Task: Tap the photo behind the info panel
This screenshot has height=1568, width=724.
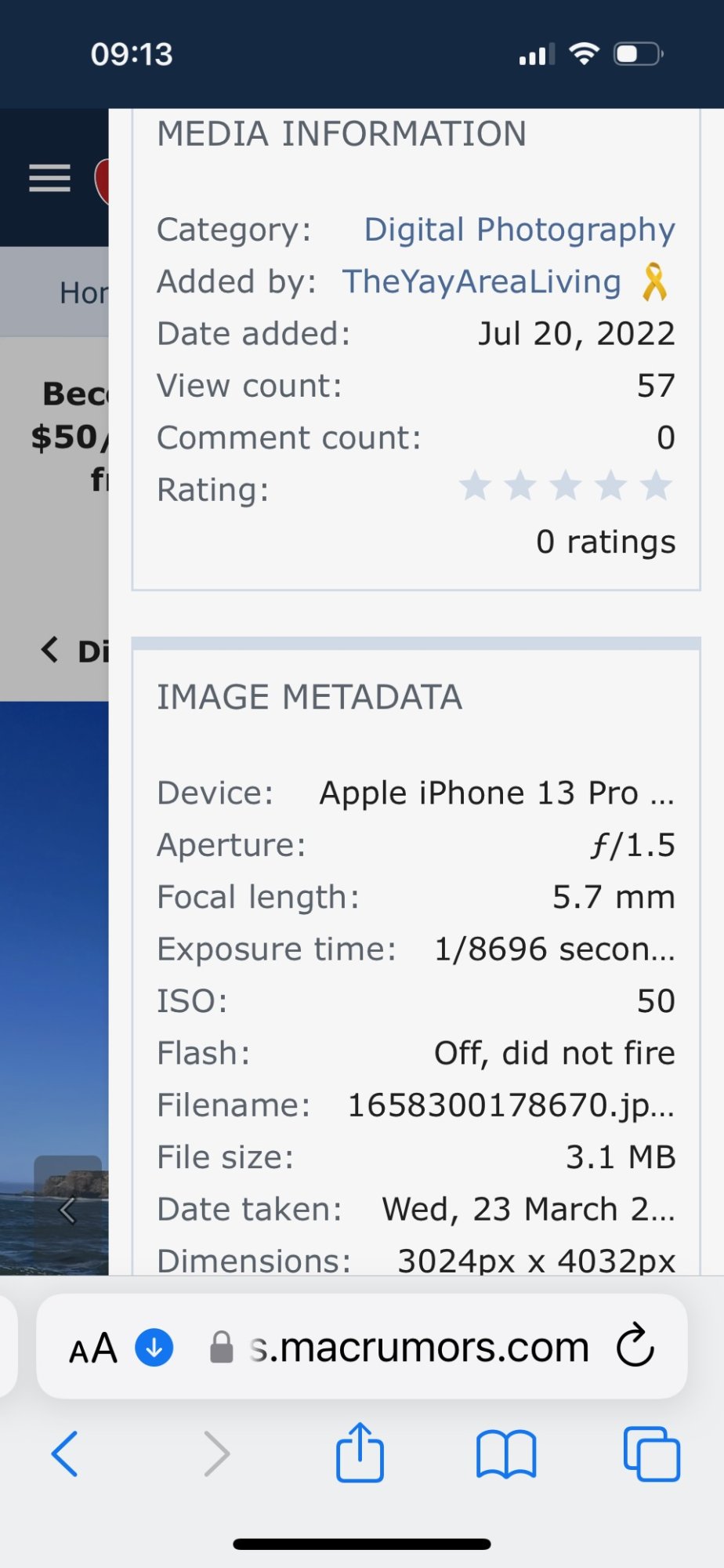Action: (53, 941)
